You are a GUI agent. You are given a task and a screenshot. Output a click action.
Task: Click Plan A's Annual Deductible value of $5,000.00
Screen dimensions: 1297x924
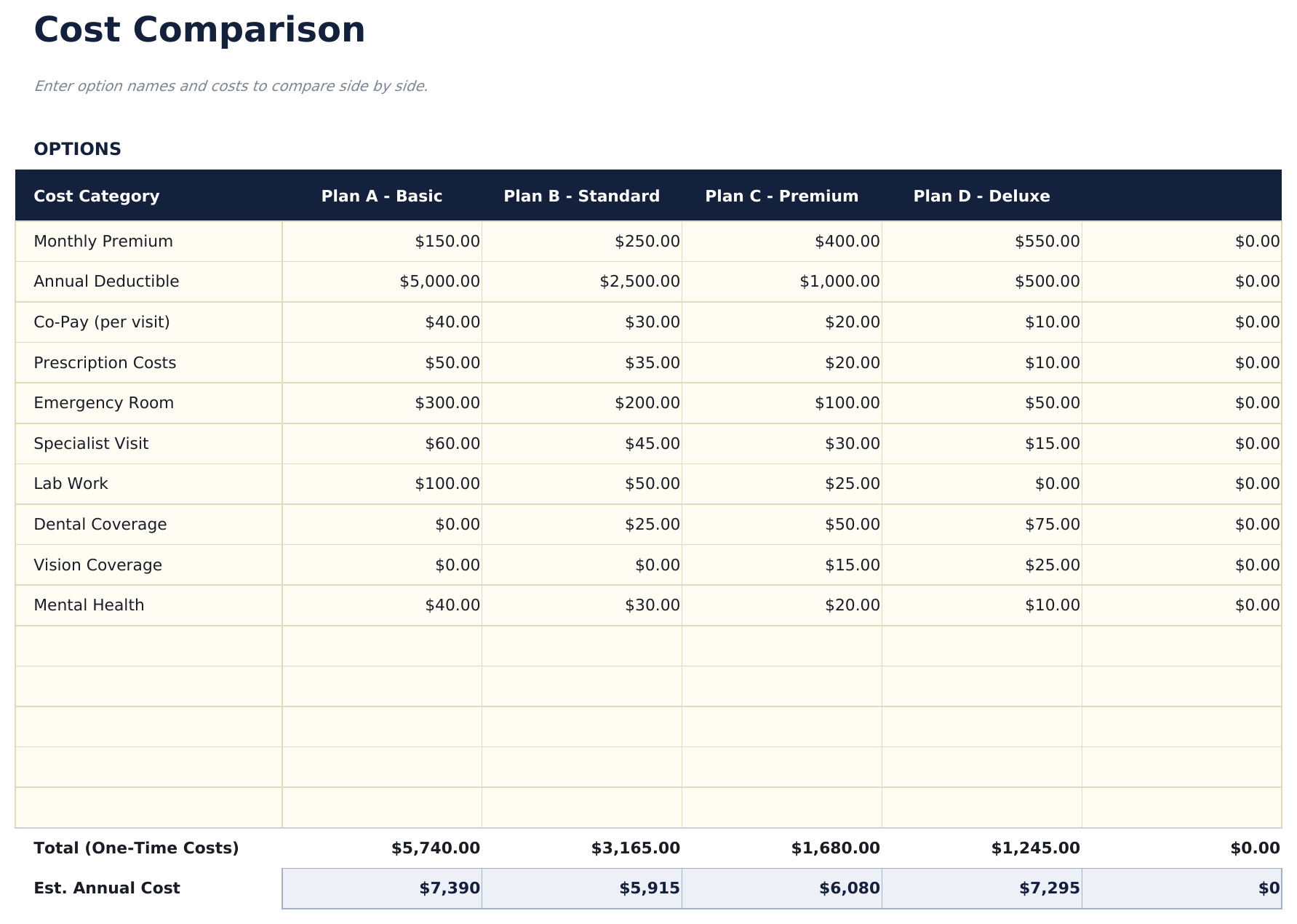[439, 281]
